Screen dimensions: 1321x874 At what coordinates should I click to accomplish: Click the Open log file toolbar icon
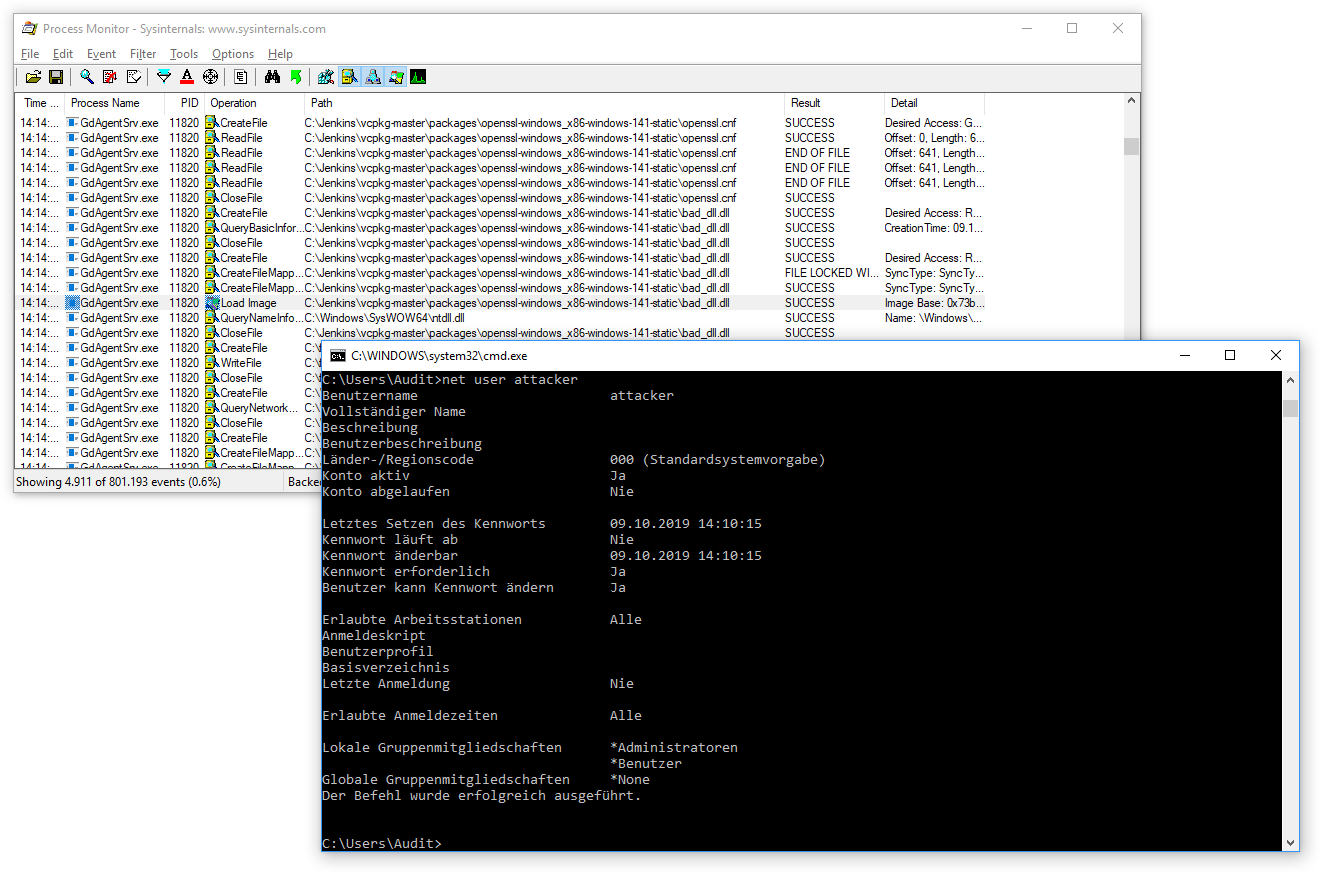click(33, 77)
